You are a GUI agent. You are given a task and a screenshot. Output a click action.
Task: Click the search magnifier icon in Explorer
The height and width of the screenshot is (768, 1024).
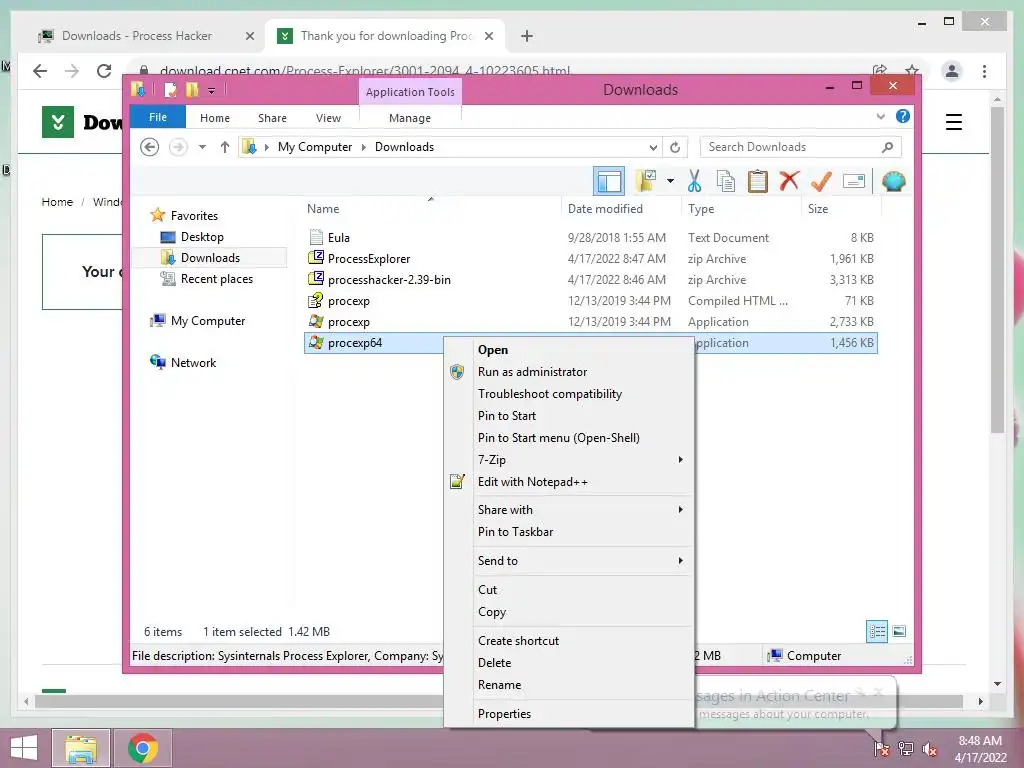point(887,147)
